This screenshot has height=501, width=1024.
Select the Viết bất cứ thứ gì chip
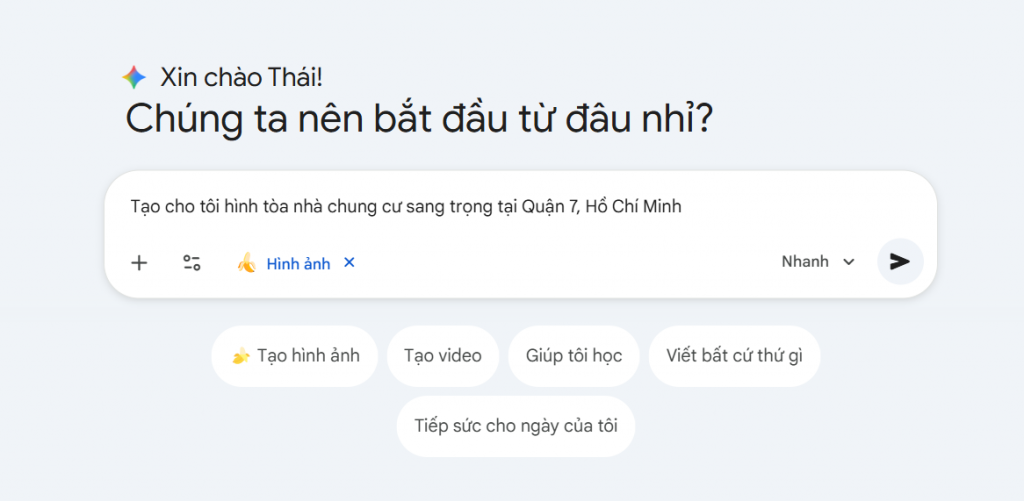coord(734,356)
